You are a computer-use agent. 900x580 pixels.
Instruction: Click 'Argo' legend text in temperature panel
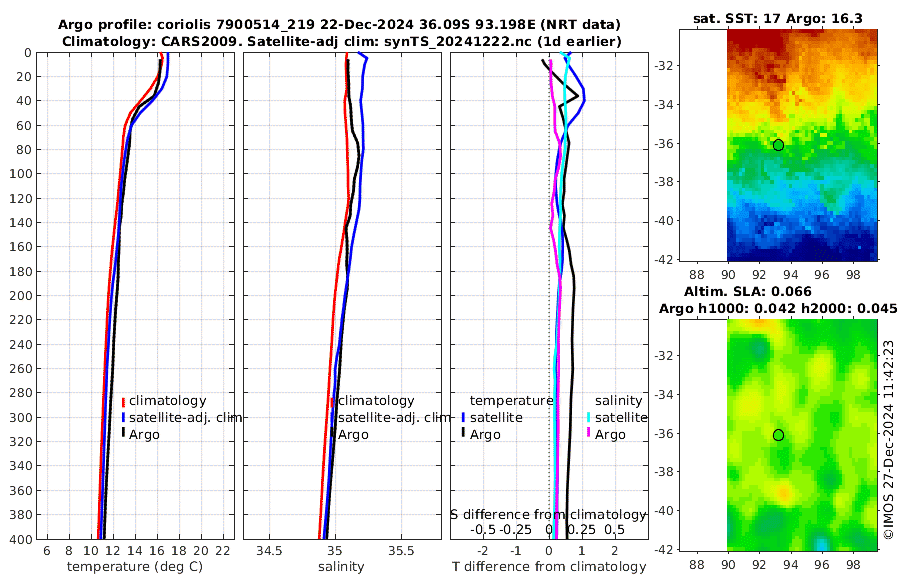[144, 435]
